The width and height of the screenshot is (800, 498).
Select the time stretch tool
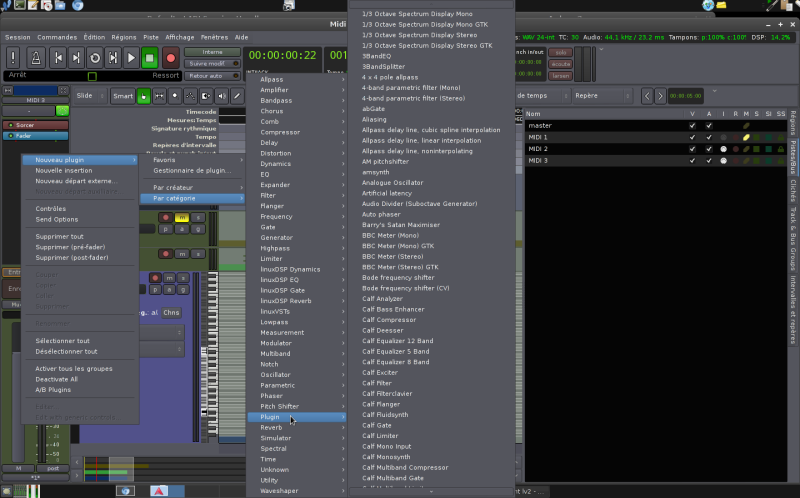pyautogui.click(x=206, y=96)
